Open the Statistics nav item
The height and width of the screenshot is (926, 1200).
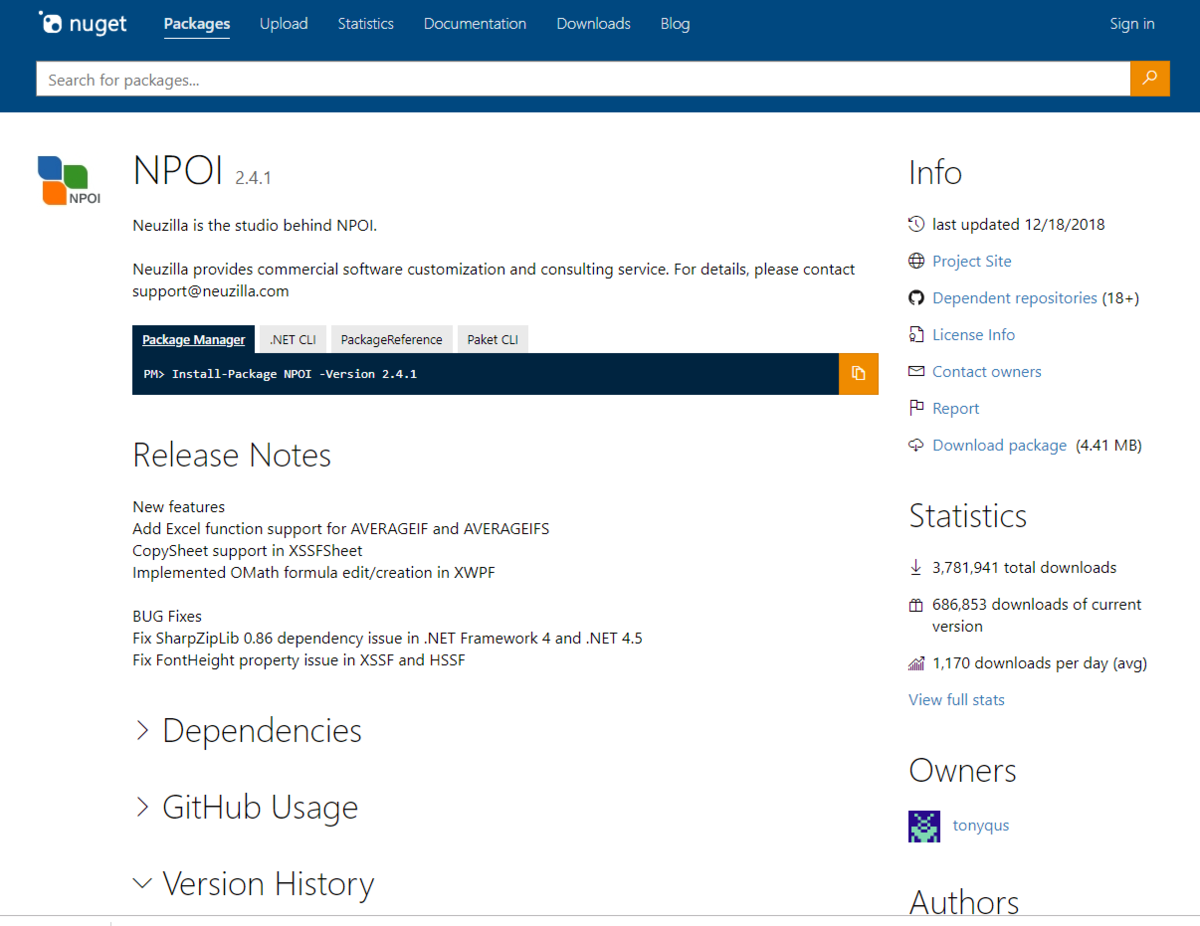click(x=366, y=24)
